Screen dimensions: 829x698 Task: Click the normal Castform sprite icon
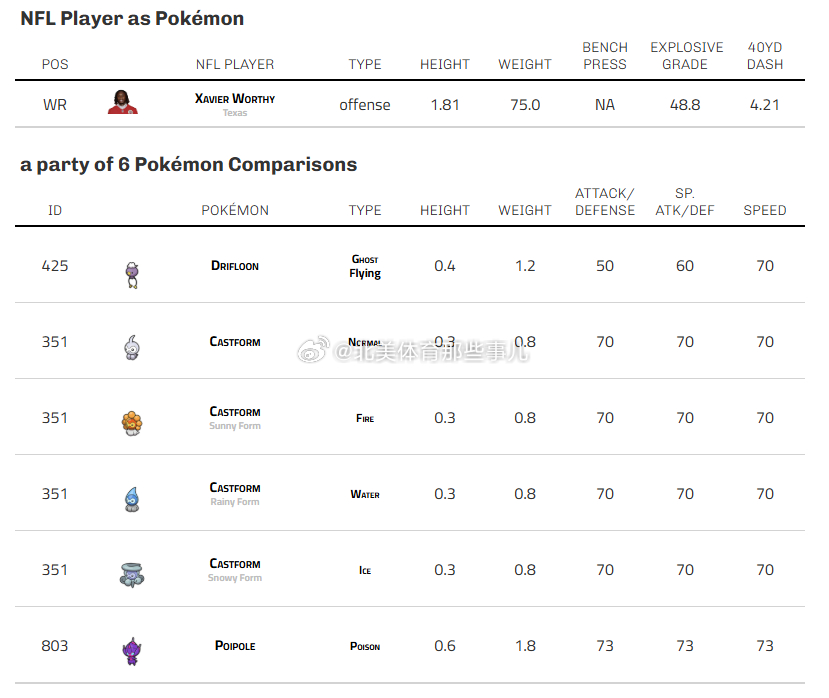click(x=132, y=347)
